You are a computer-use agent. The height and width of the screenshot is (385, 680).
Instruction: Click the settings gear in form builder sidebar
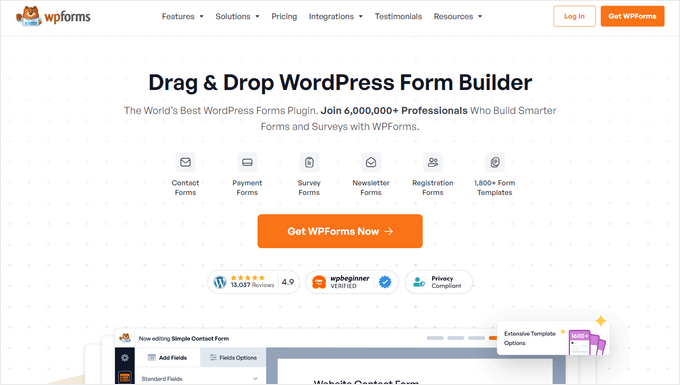click(x=125, y=358)
